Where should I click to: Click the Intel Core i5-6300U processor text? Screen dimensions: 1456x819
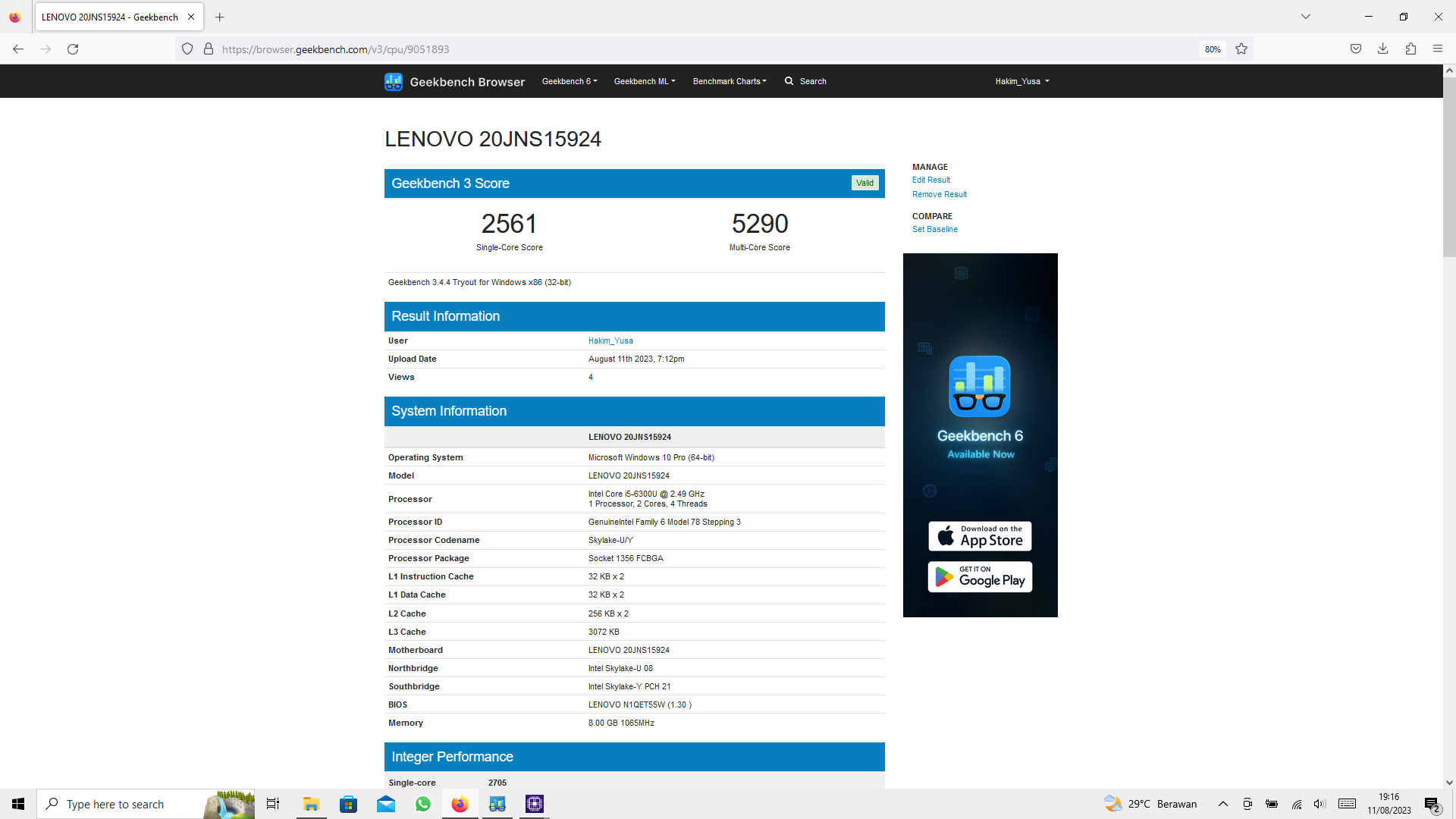tap(646, 494)
